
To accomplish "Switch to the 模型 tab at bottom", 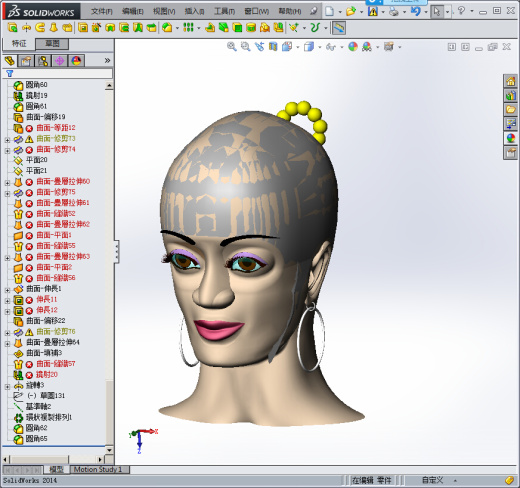I will tap(56, 470).
